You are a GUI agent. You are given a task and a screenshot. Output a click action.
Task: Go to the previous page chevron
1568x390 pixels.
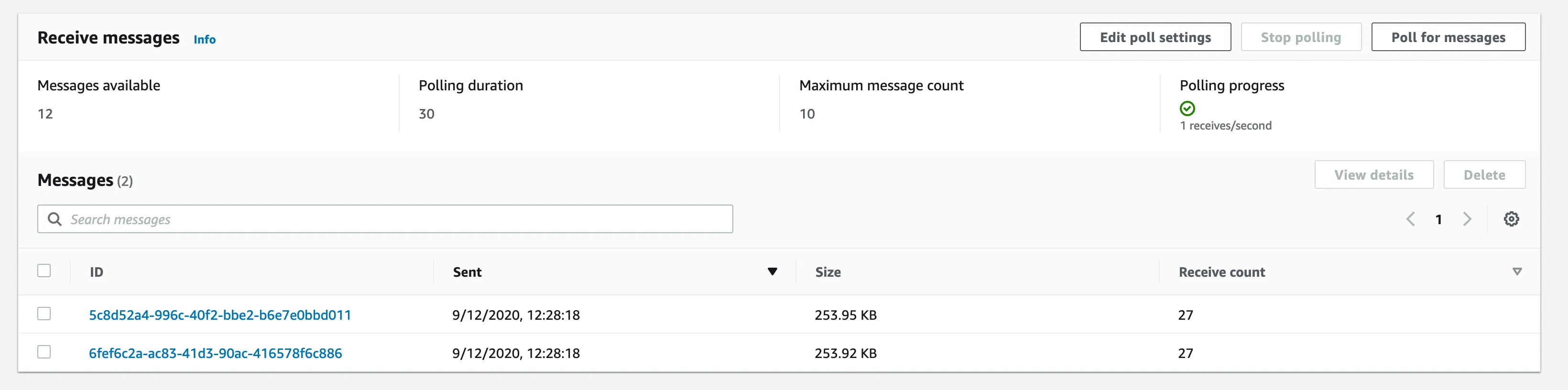pos(1410,219)
